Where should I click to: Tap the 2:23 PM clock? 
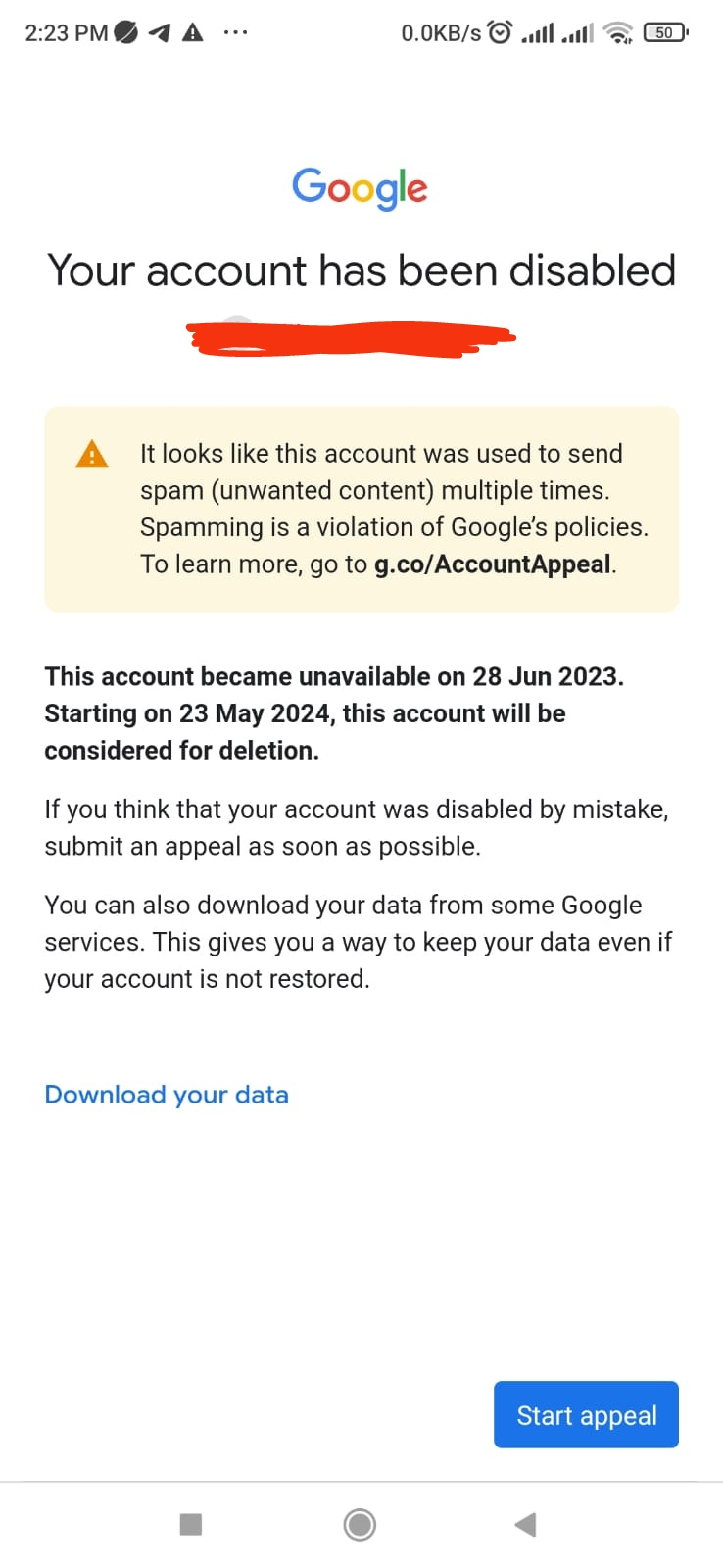click(66, 33)
